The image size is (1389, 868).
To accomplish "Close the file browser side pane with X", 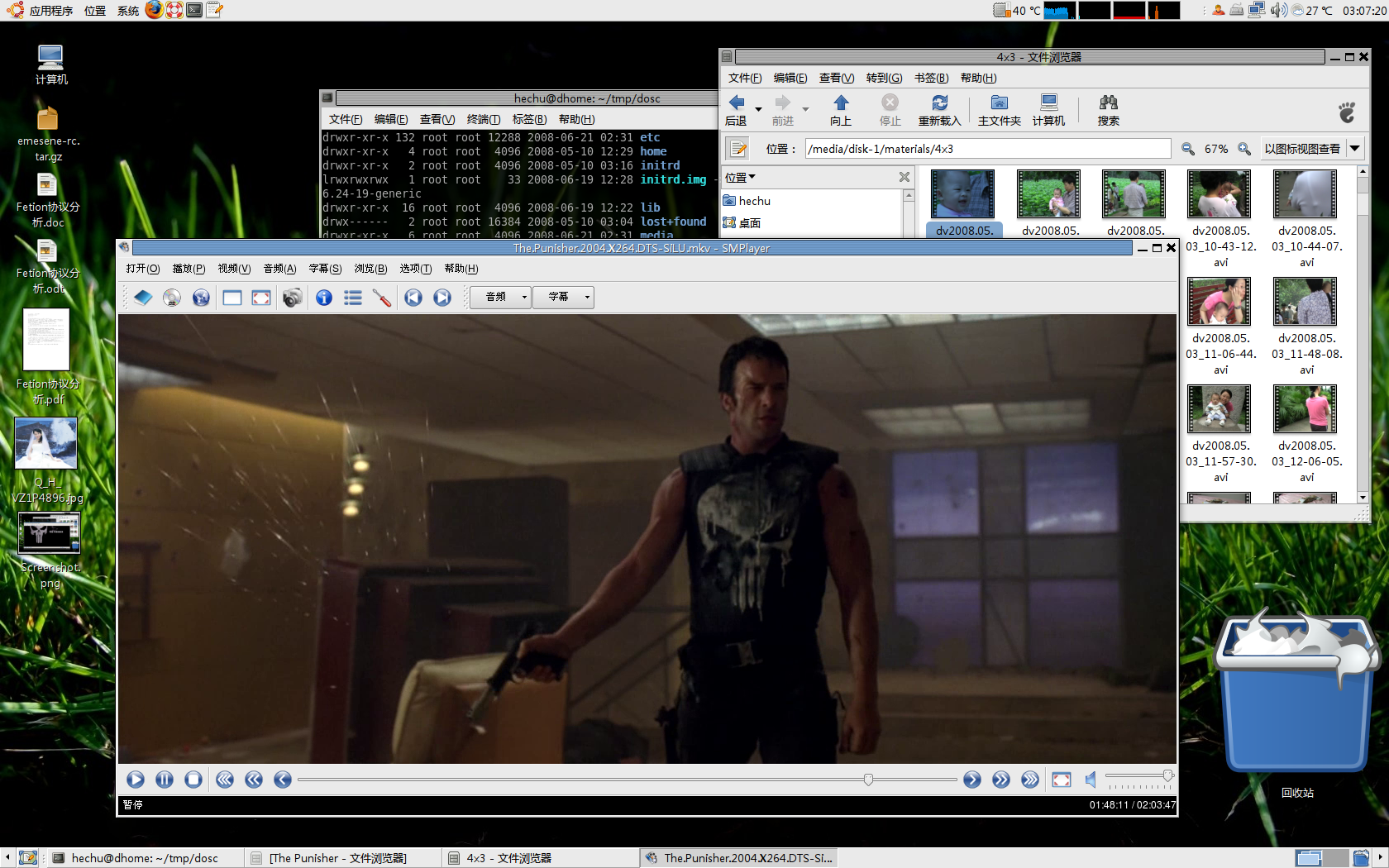I will [905, 177].
